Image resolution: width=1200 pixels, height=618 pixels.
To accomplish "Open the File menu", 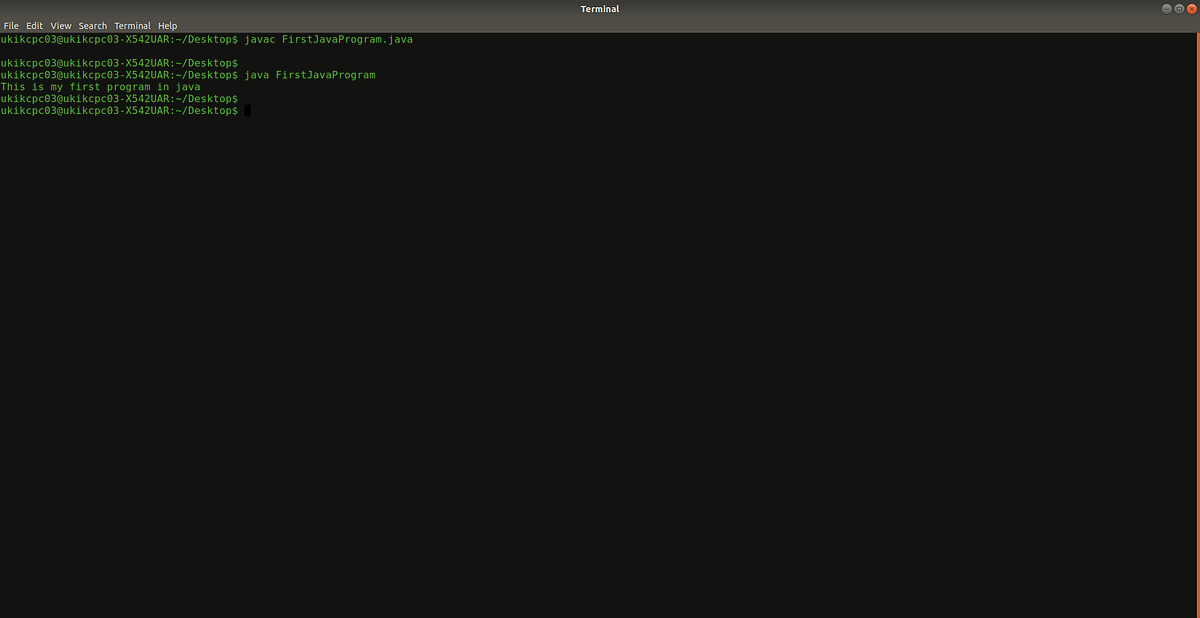I will click(11, 25).
